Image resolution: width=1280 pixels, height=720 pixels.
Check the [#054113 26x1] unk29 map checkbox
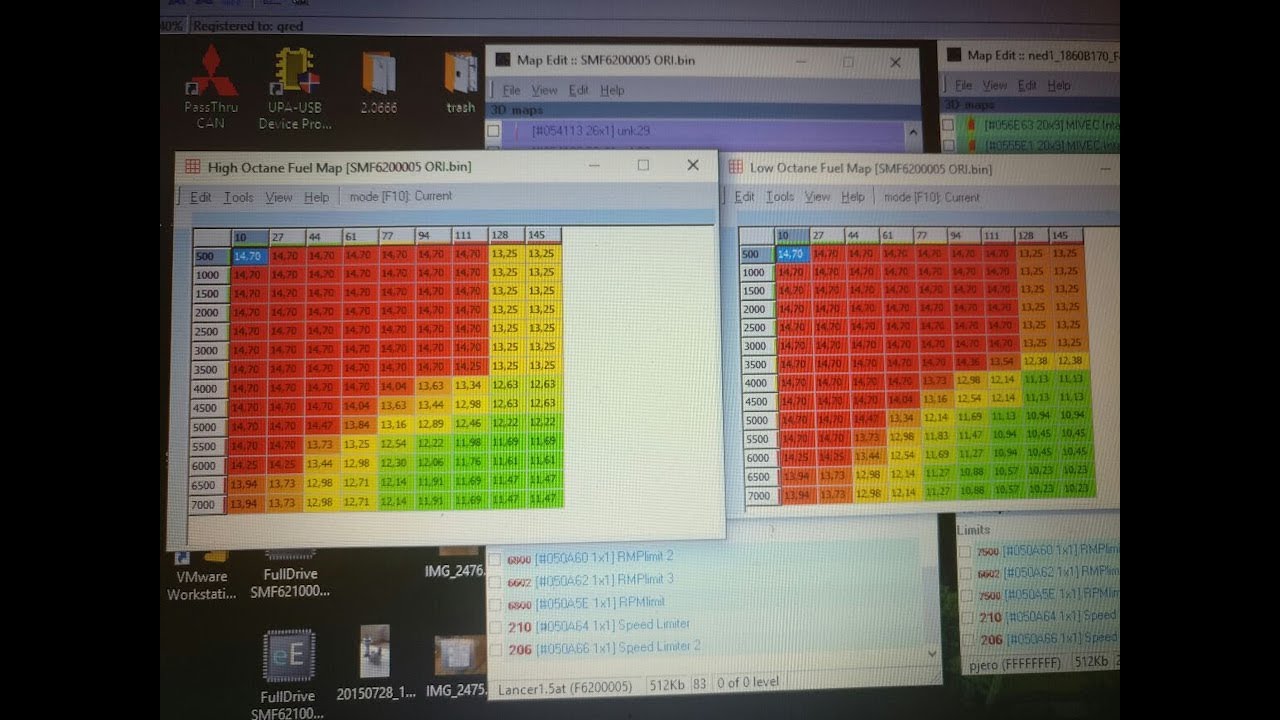[493, 131]
